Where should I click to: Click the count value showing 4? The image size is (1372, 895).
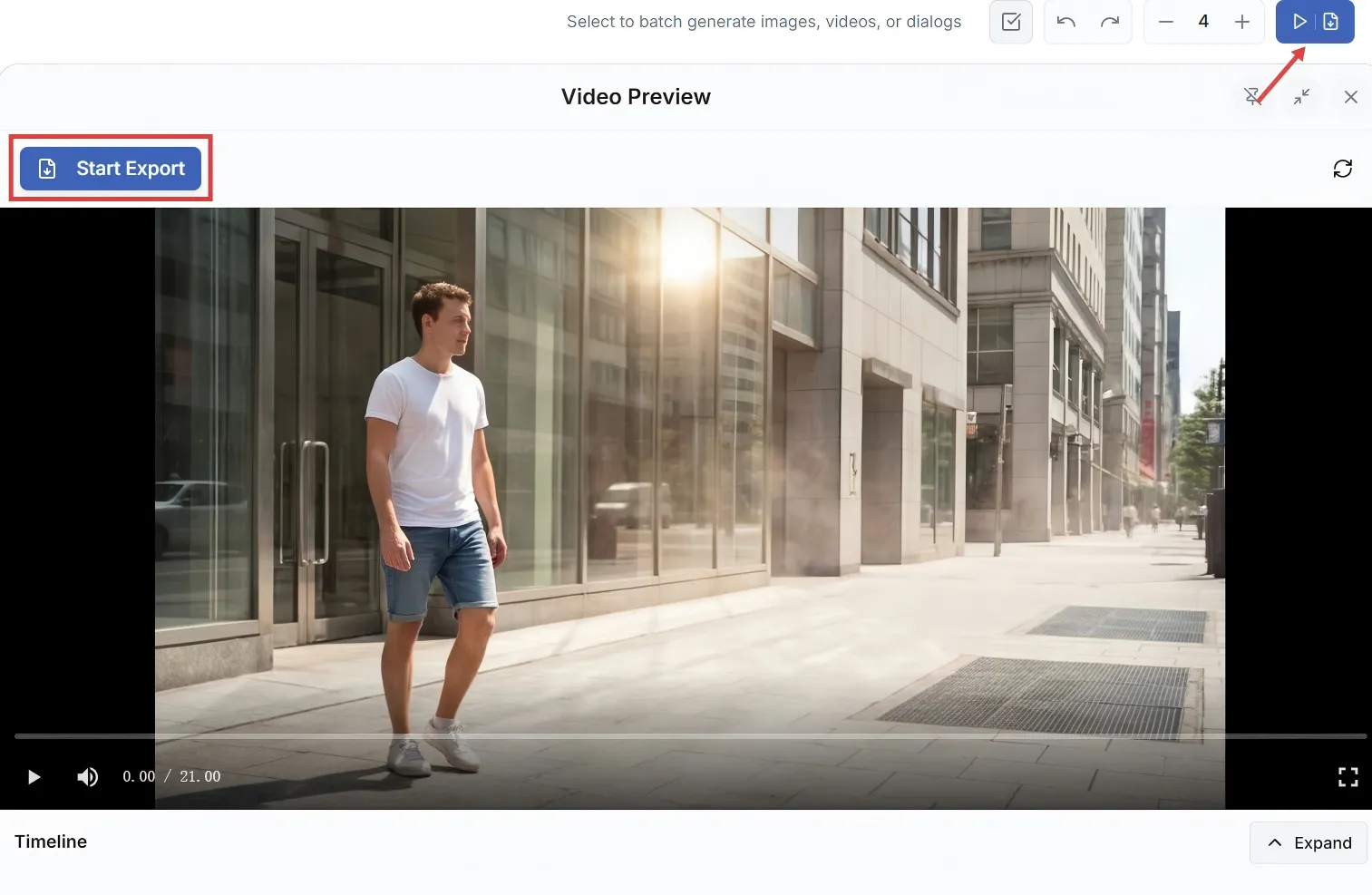click(x=1203, y=22)
